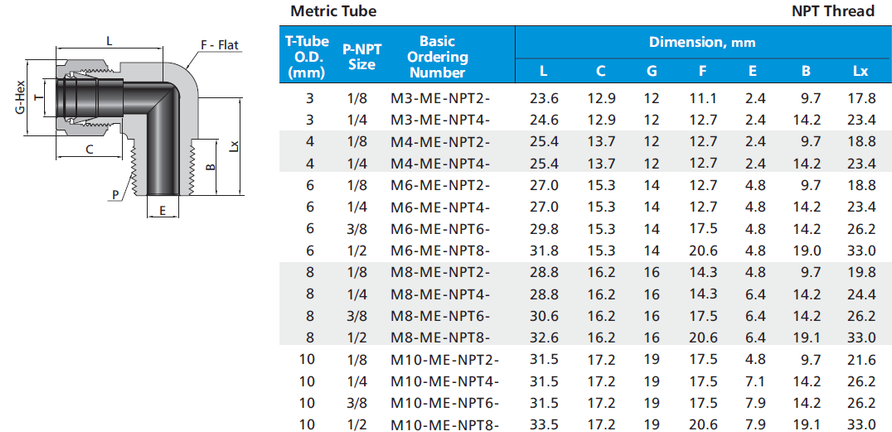Select ordering number M8-ME-NPT2-
Viewport: 892px width, 432px height.
(439, 272)
